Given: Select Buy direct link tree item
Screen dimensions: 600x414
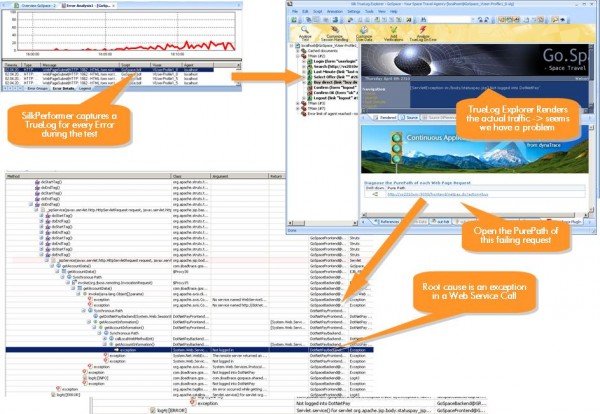Looking at the screenshot, I should point(335,82).
